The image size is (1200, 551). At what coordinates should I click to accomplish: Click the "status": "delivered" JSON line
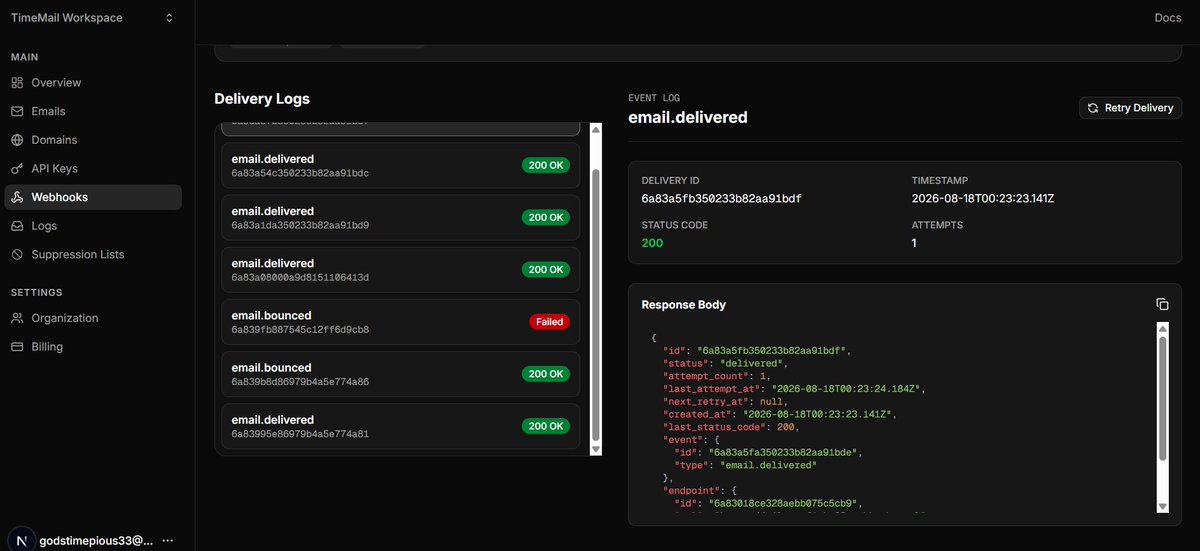coord(725,363)
